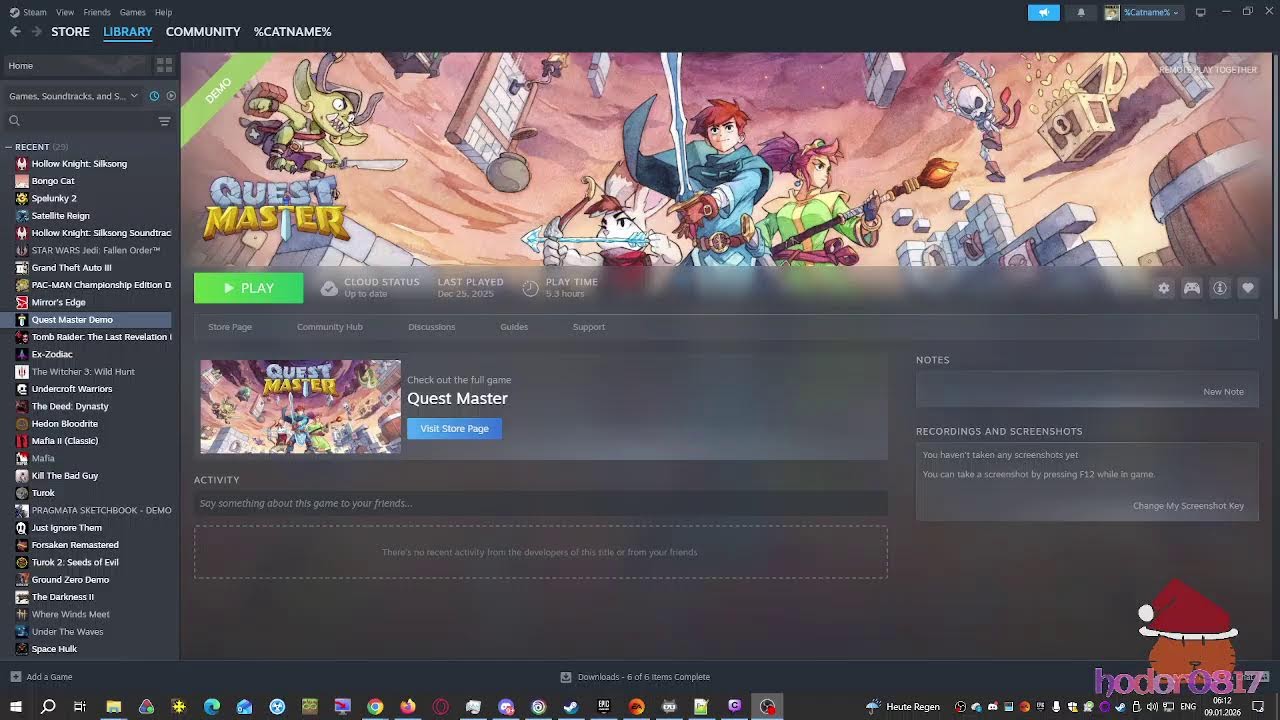1280x720 pixels.
Task: Open the Discussions link
Action: point(431,327)
